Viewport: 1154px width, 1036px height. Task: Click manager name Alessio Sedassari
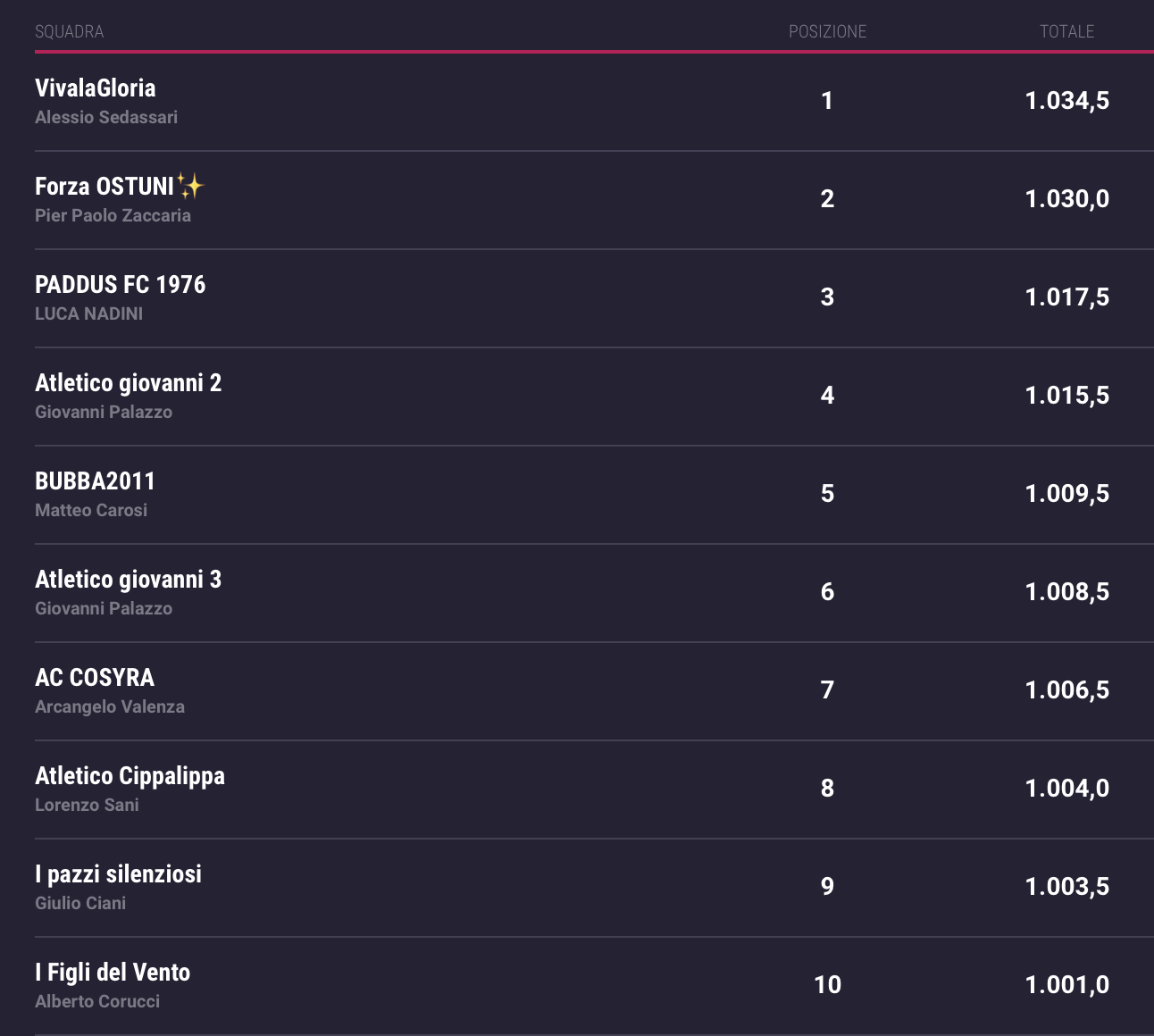point(106,118)
